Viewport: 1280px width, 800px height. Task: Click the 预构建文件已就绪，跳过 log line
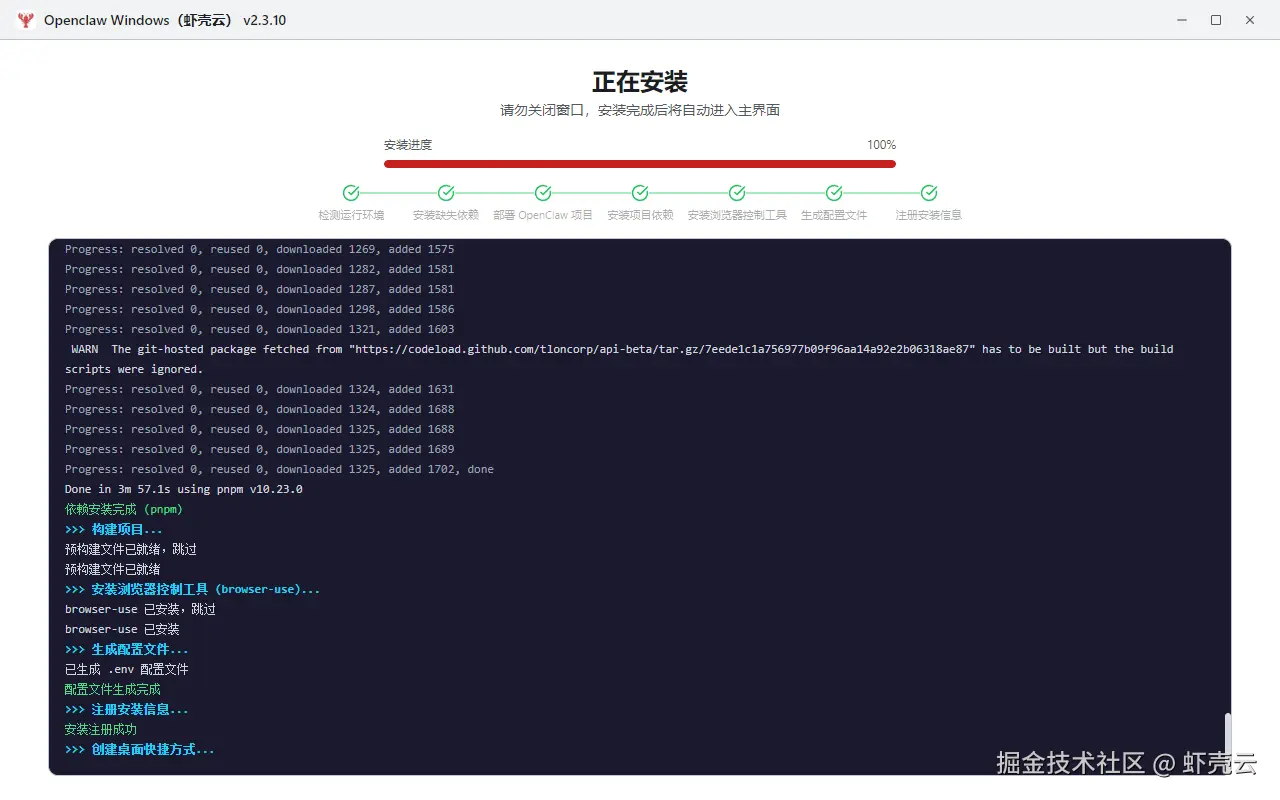click(131, 549)
